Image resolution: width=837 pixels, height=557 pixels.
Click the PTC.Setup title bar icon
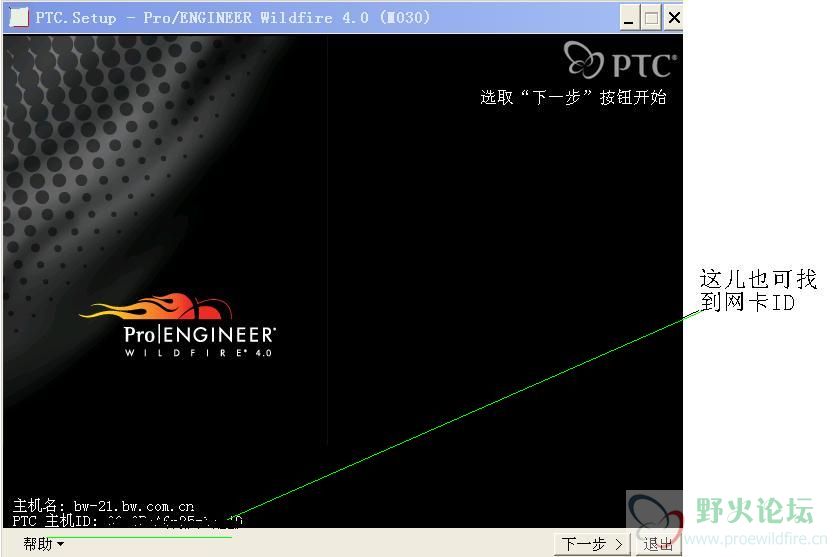19,18
